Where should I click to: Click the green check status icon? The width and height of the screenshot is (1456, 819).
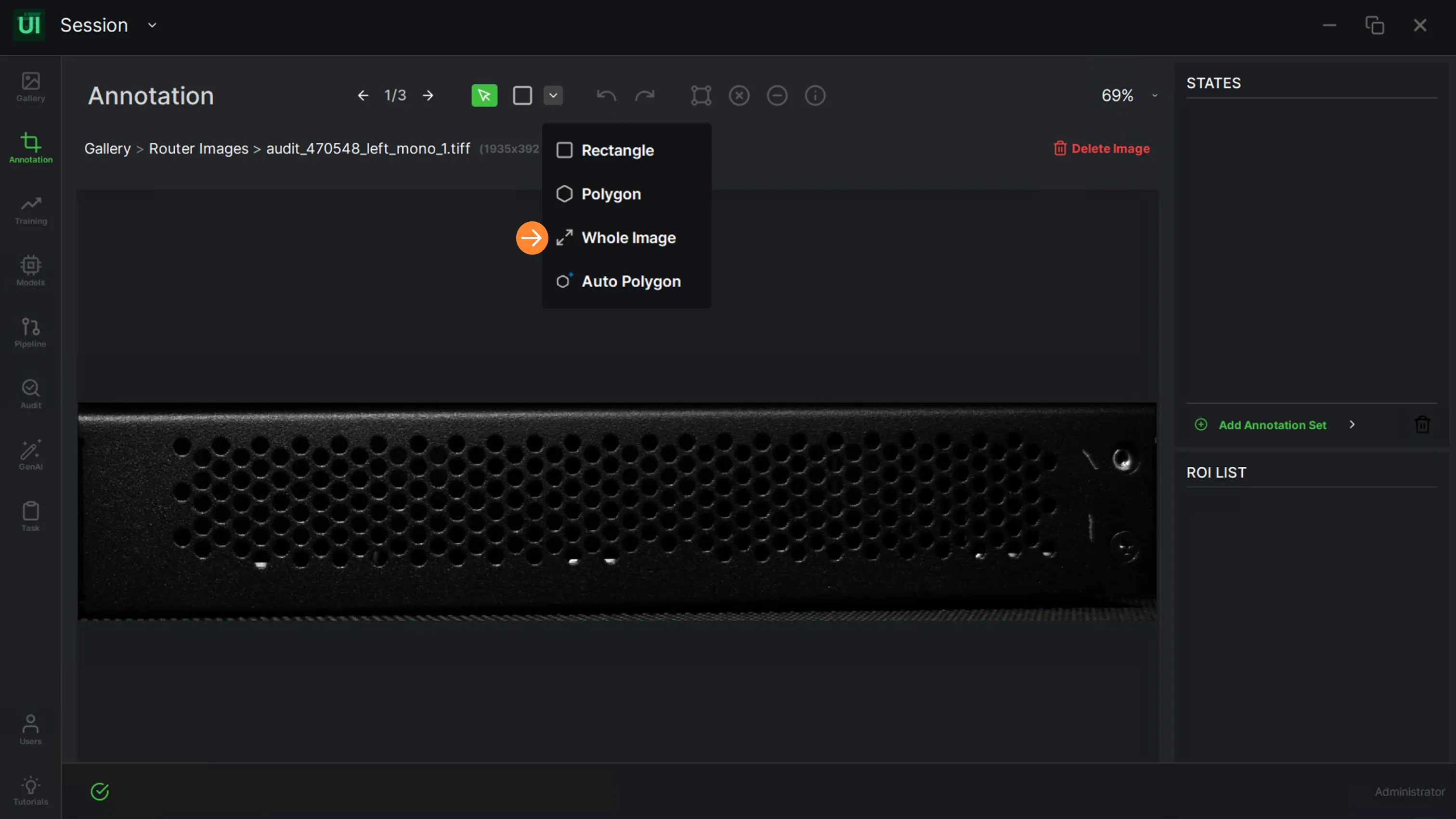click(100, 791)
